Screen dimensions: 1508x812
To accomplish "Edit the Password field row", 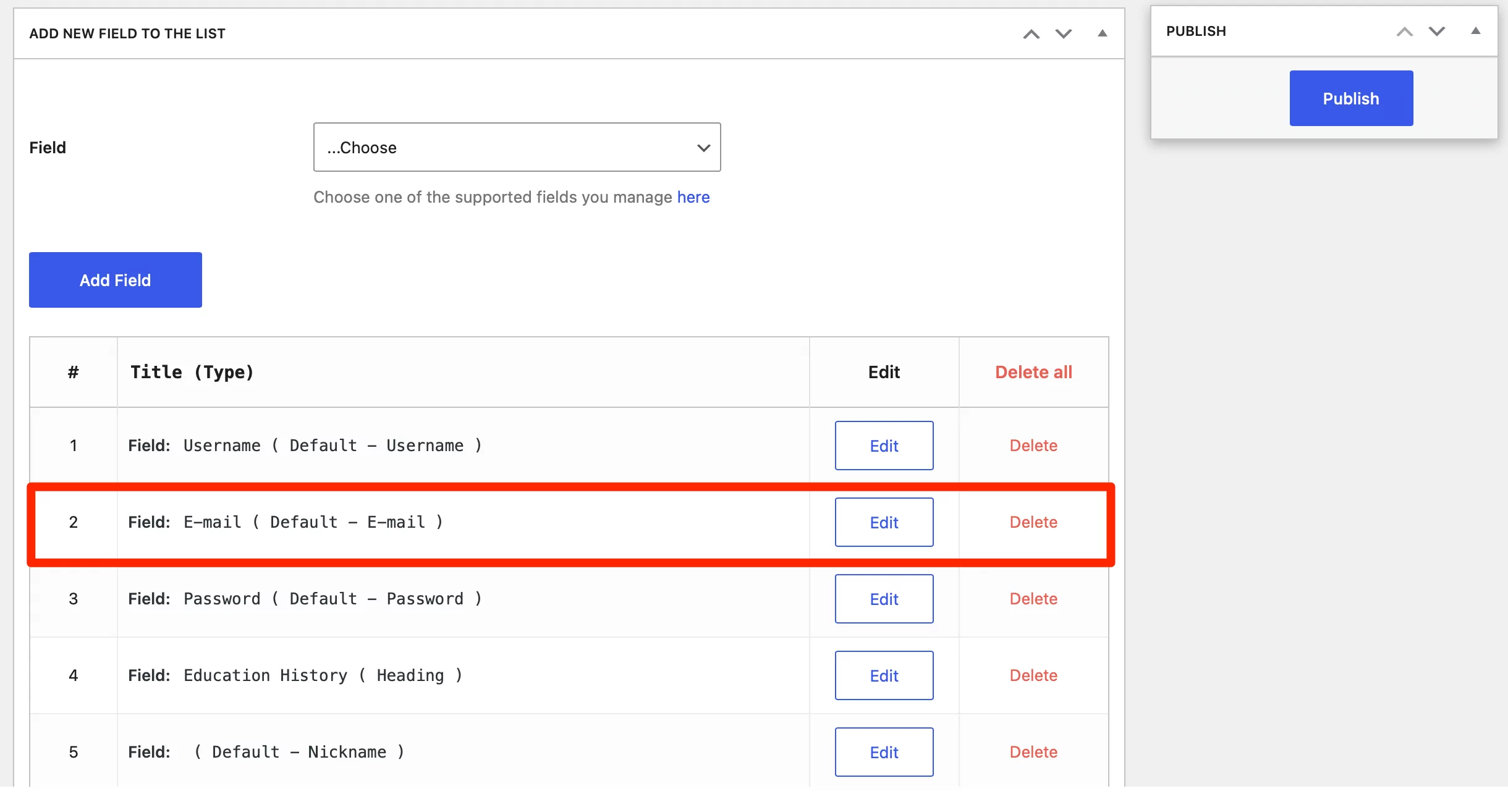I will [884, 599].
